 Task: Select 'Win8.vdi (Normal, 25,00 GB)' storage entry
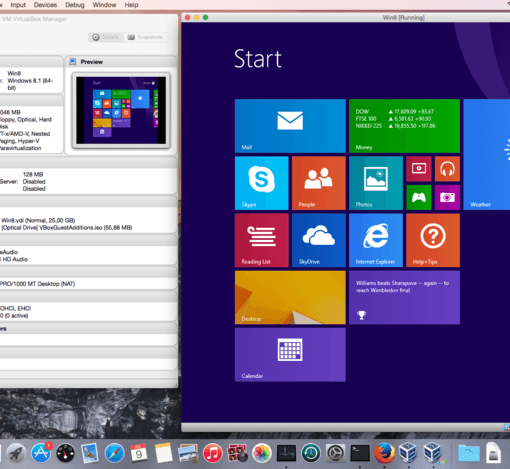[38, 220]
